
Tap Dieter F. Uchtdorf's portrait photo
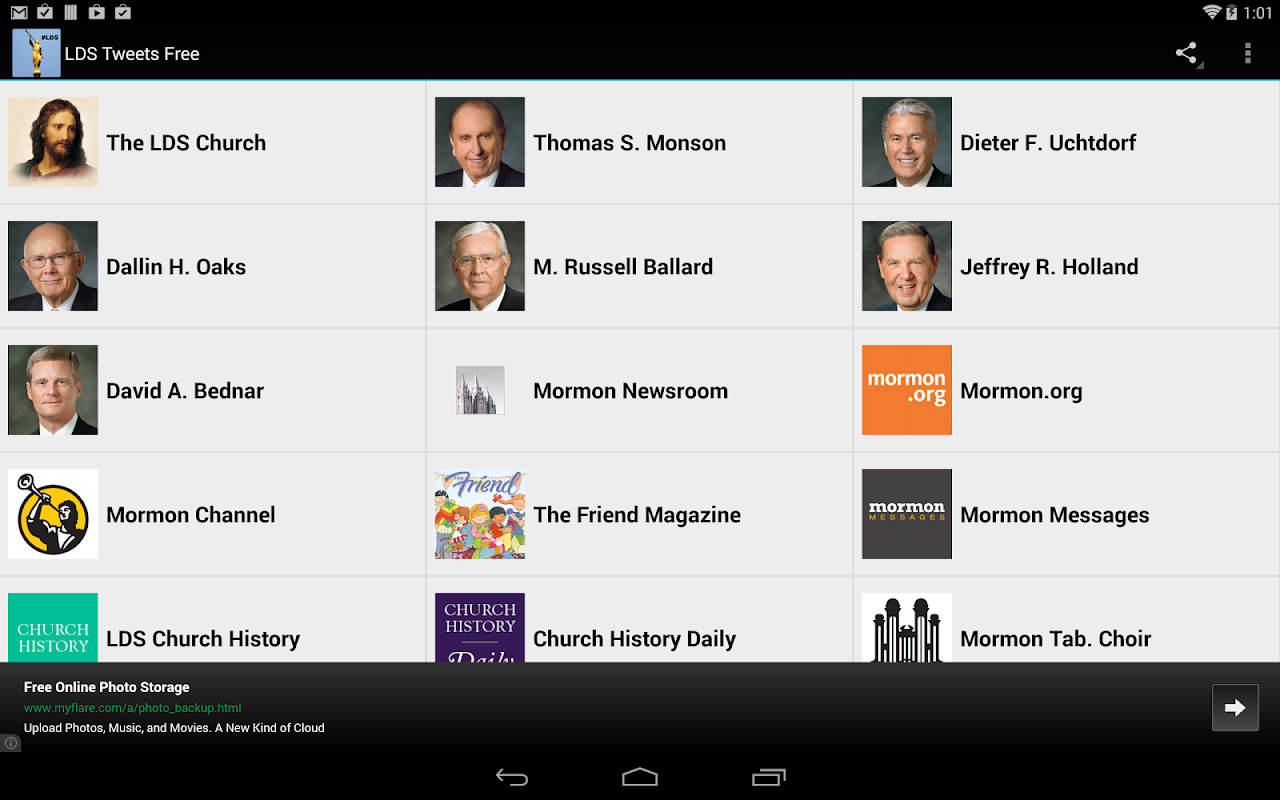(x=907, y=142)
